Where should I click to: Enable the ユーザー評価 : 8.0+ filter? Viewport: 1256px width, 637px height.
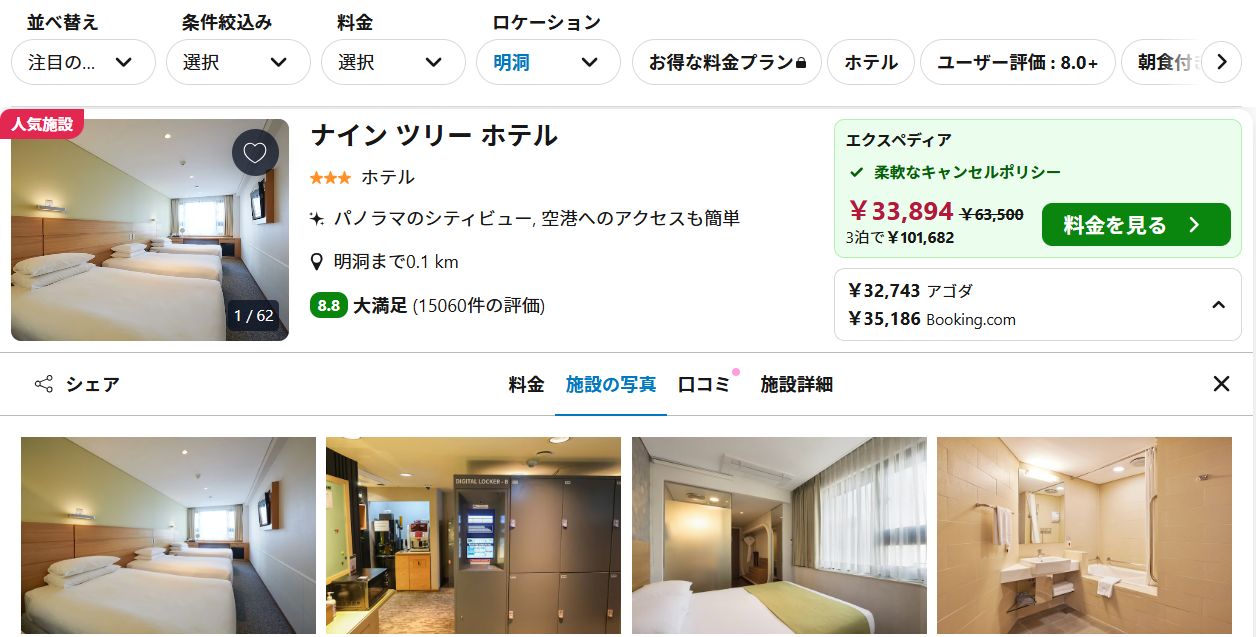tap(1017, 62)
